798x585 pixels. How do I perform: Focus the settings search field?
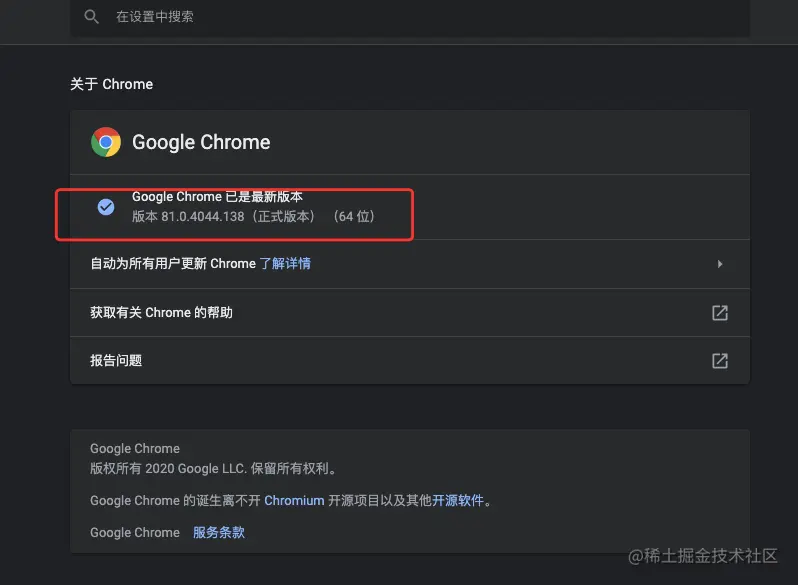click(410, 17)
